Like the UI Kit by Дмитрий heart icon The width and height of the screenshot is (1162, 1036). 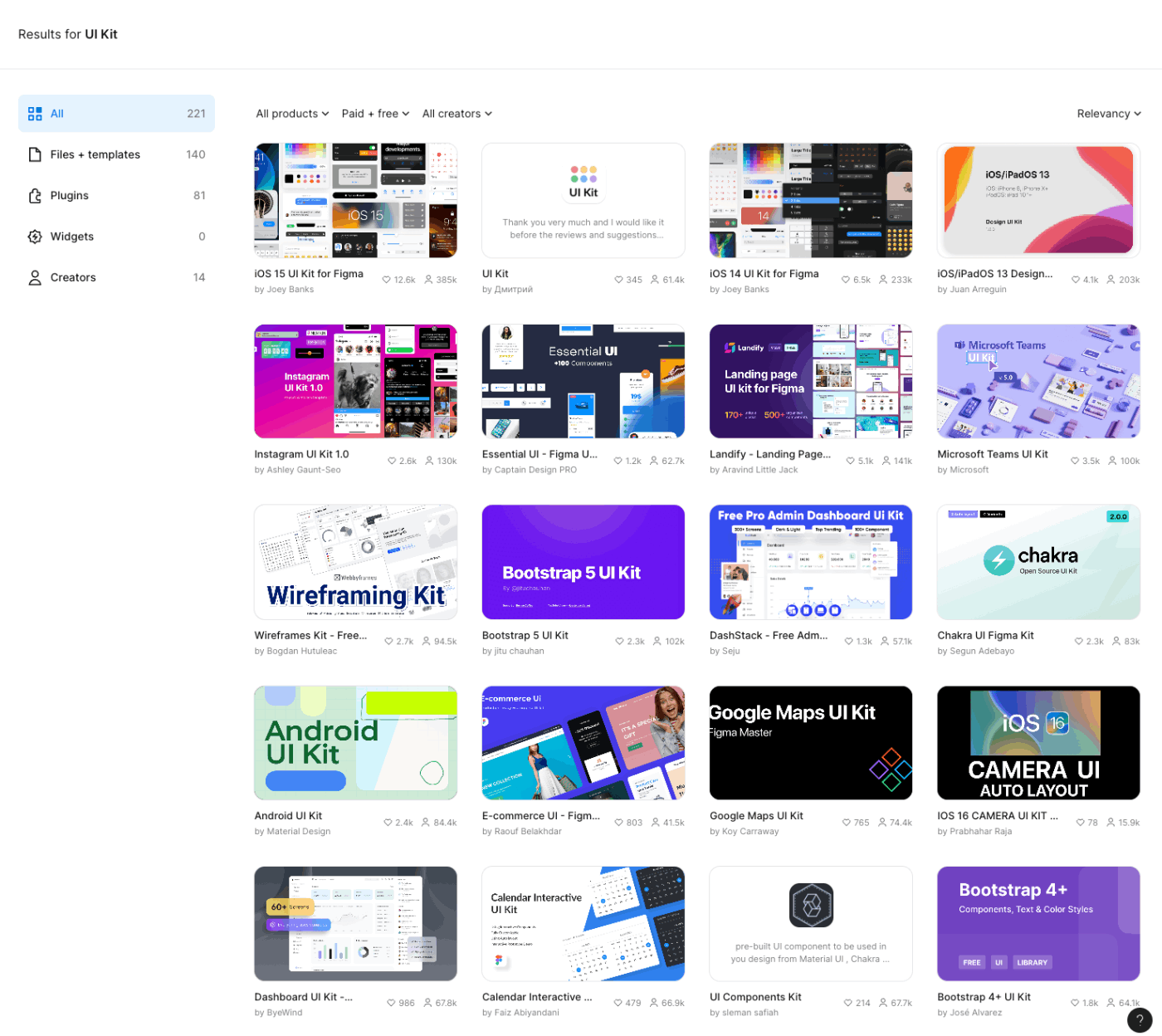[618, 280]
